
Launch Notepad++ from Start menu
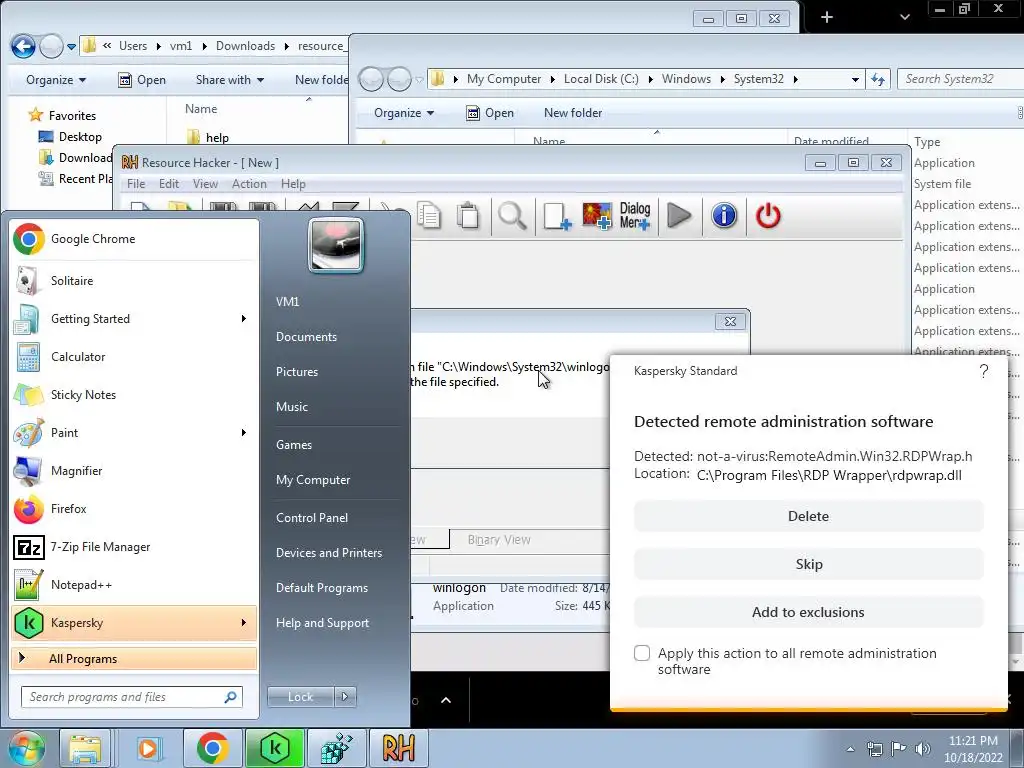coord(134,584)
